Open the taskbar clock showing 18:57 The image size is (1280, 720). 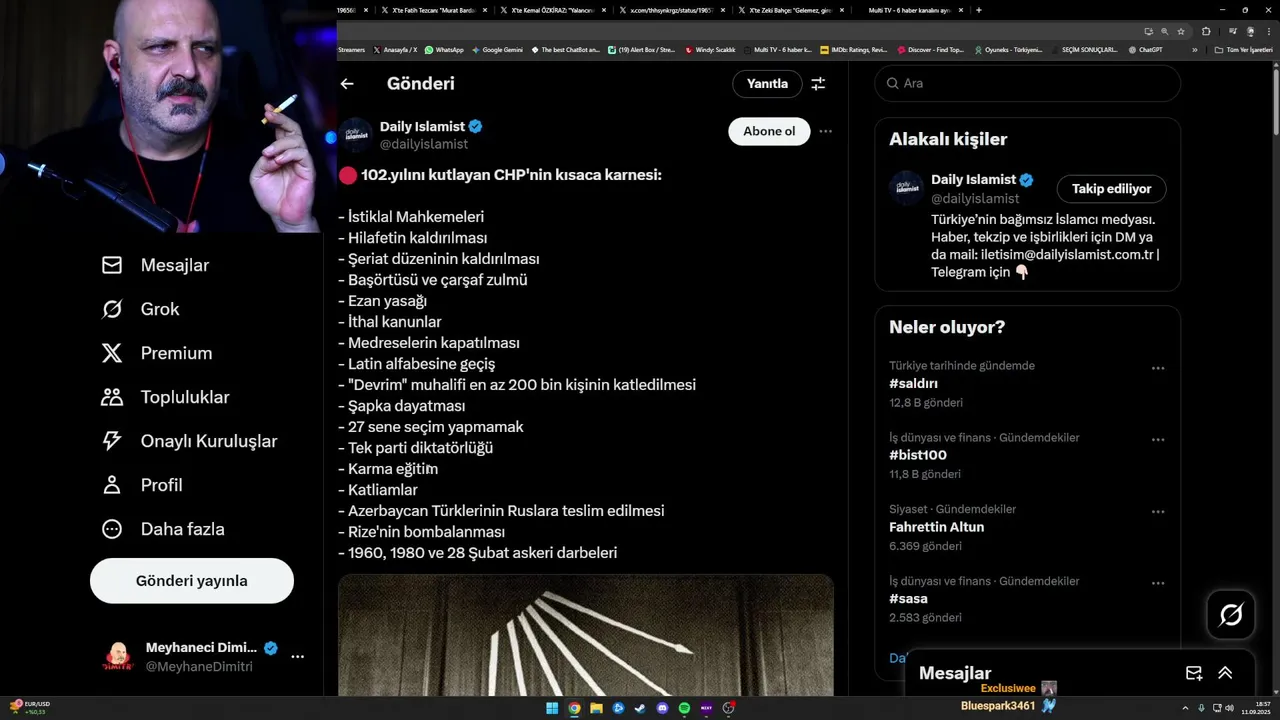point(1256,708)
